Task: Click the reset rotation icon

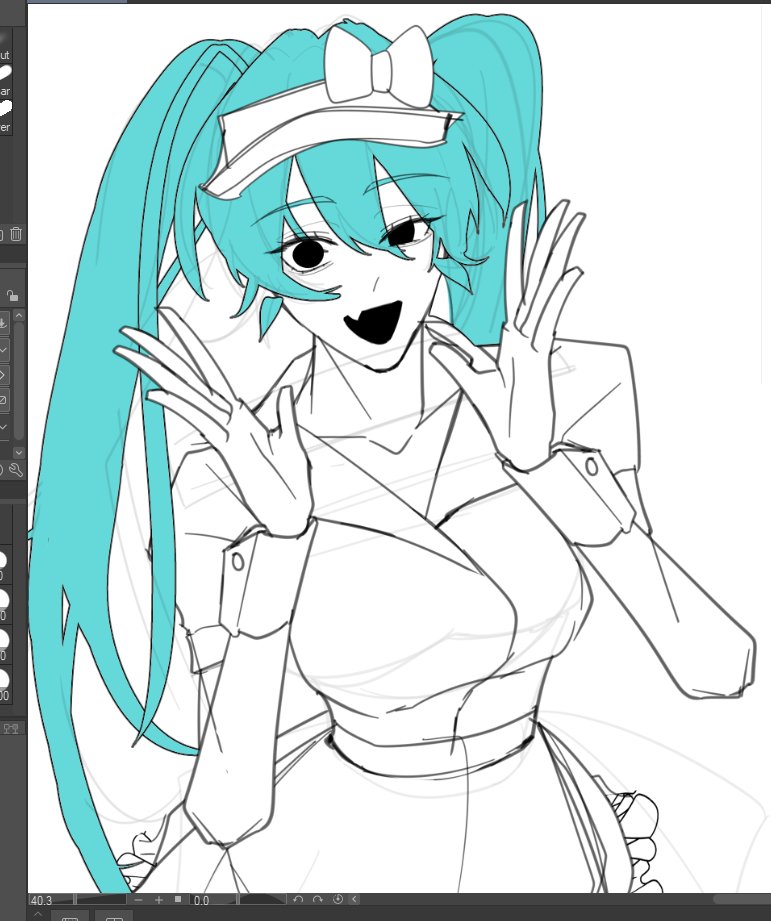Action: coord(338,899)
